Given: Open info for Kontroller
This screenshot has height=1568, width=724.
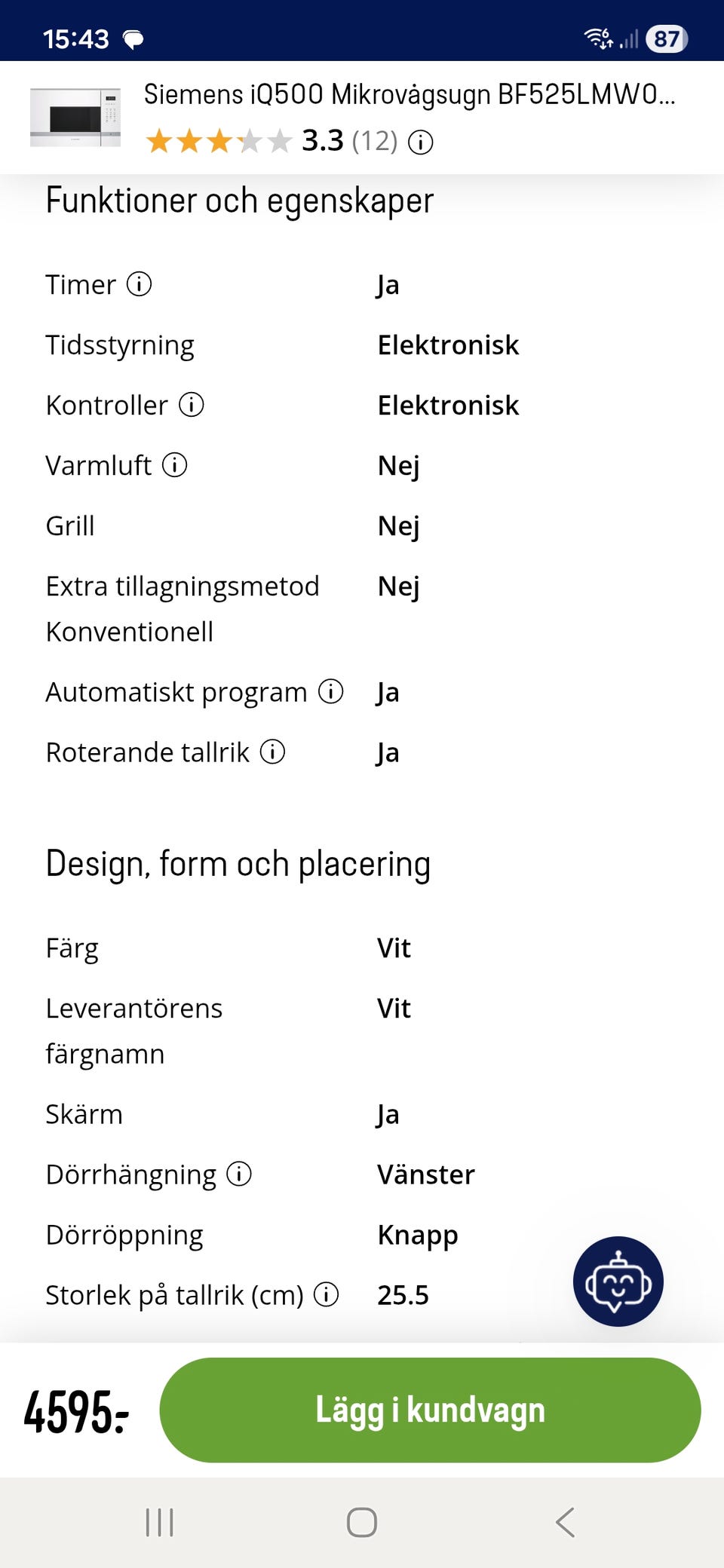Looking at the screenshot, I should coord(192,405).
